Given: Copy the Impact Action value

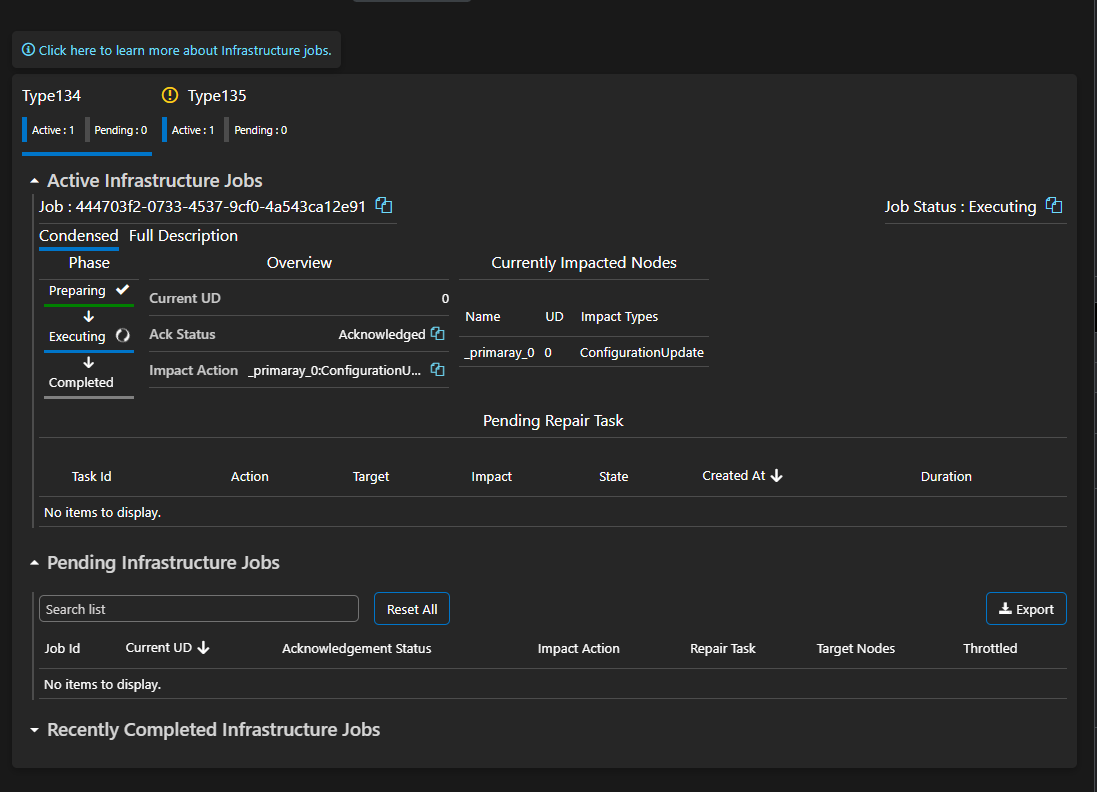Looking at the screenshot, I should 437,368.
